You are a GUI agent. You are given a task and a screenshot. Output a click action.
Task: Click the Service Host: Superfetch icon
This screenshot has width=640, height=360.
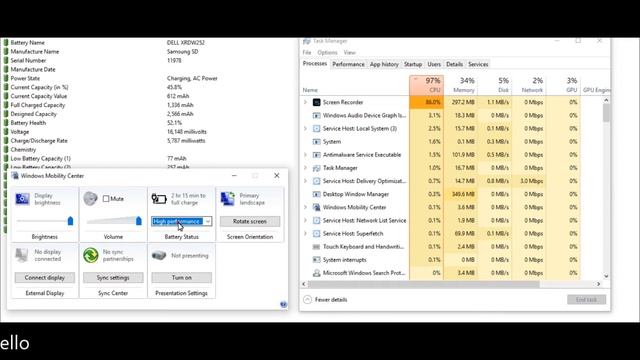316,233
